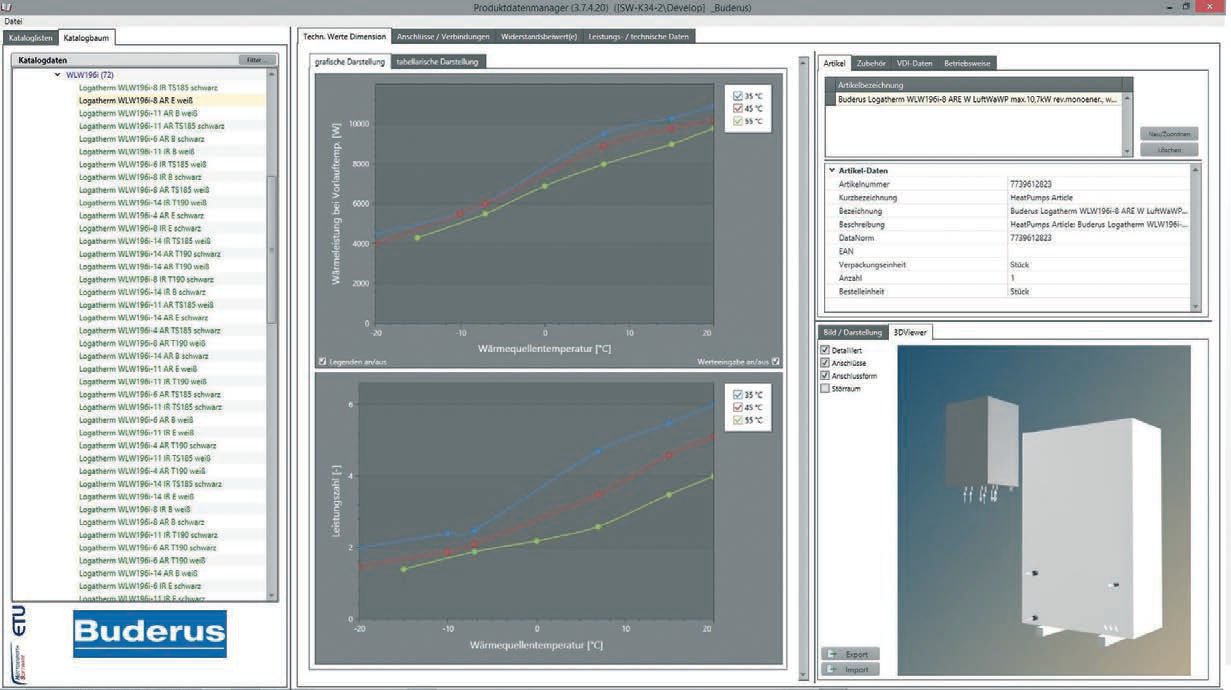Open the Betriebsweise tab
The width and height of the screenshot is (1231, 690).
(x=967, y=63)
